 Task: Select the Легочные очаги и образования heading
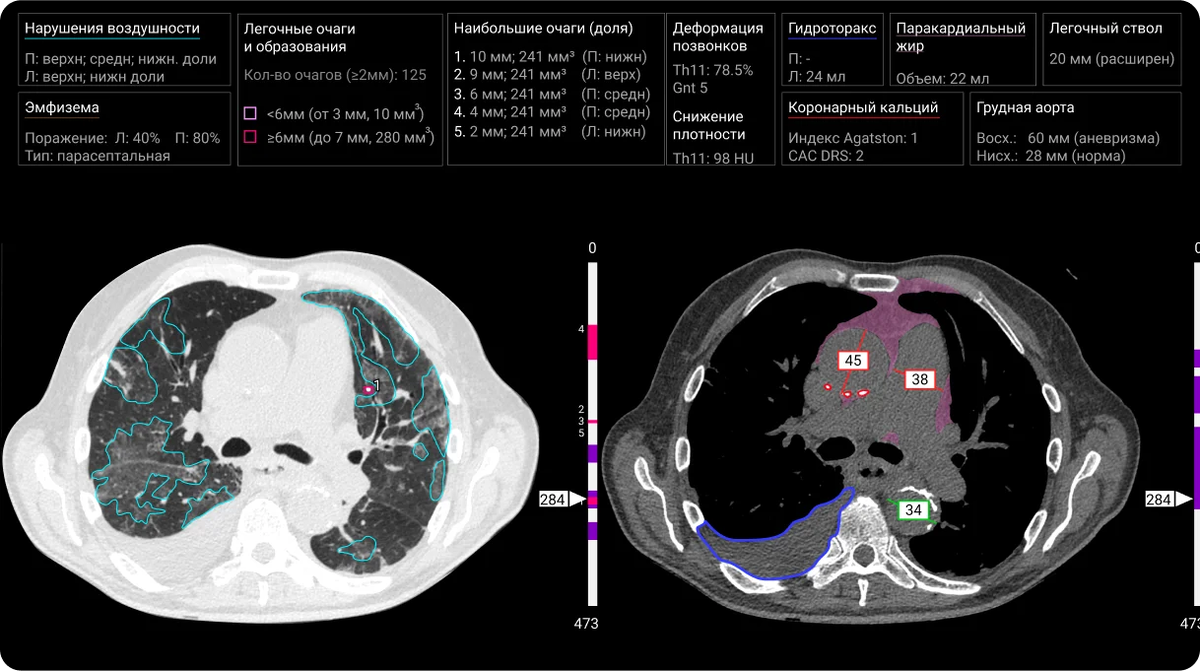pyautogui.click(x=300, y=37)
